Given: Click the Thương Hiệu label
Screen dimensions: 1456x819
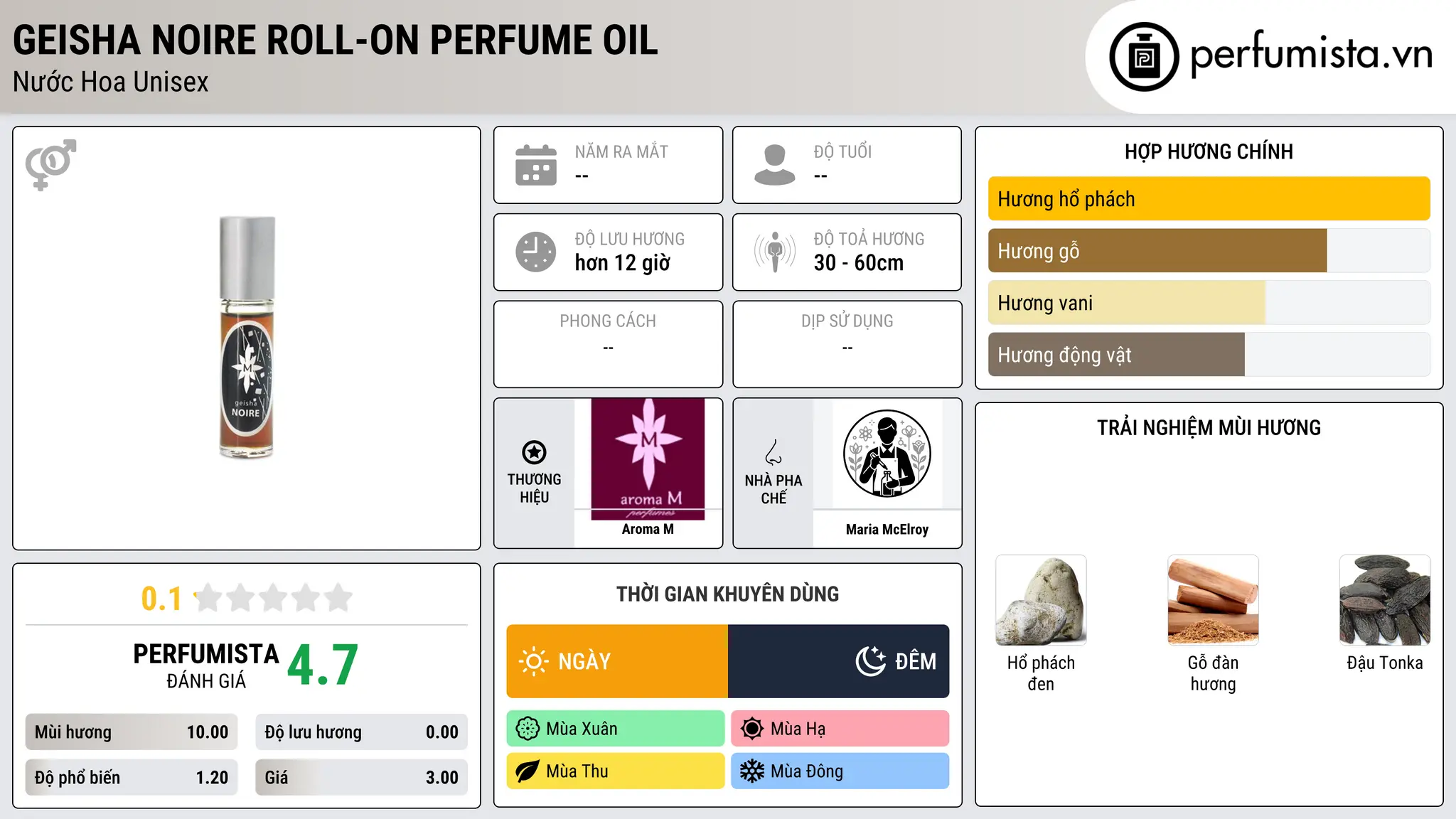Looking at the screenshot, I should (534, 488).
